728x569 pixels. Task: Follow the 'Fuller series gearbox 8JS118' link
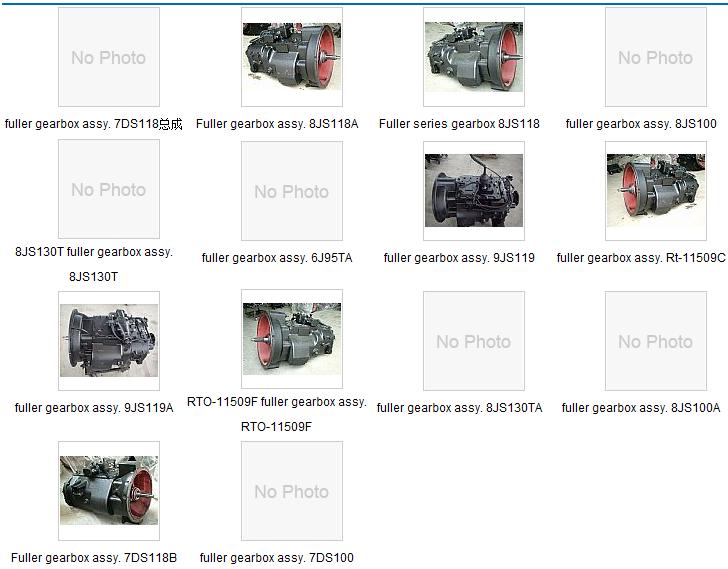459,124
